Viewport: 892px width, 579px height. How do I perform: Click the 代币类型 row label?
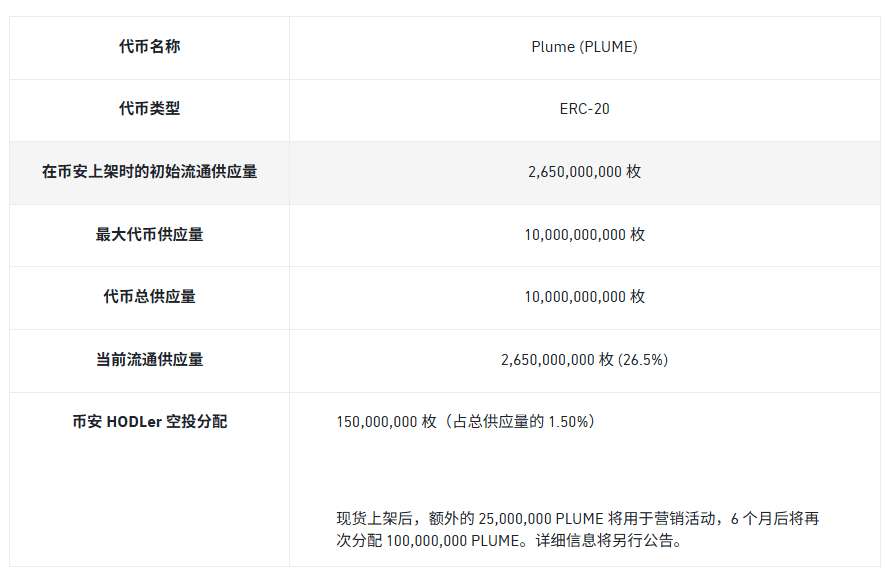click(x=150, y=109)
